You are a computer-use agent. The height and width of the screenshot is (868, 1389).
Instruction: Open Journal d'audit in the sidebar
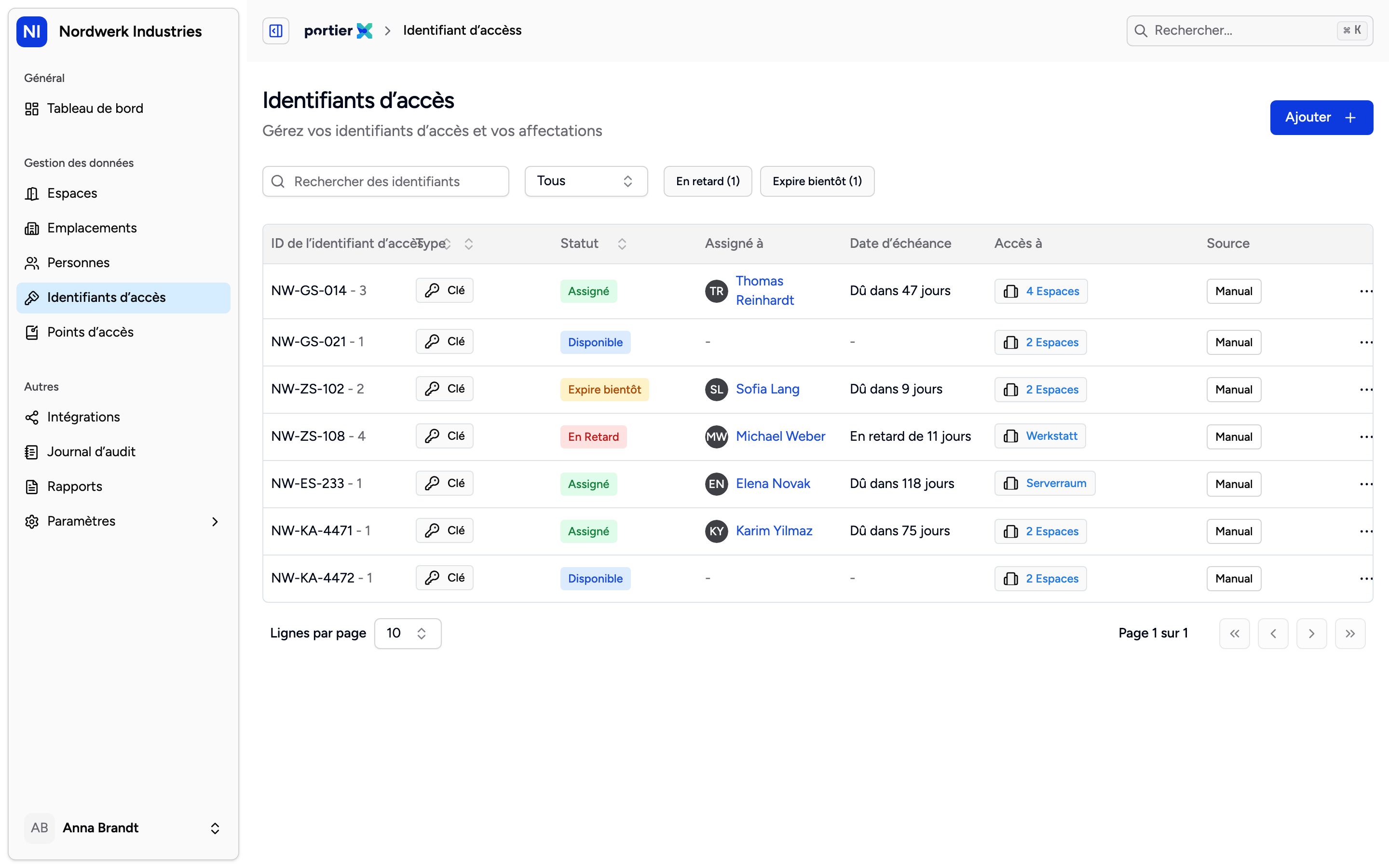coord(123,452)
